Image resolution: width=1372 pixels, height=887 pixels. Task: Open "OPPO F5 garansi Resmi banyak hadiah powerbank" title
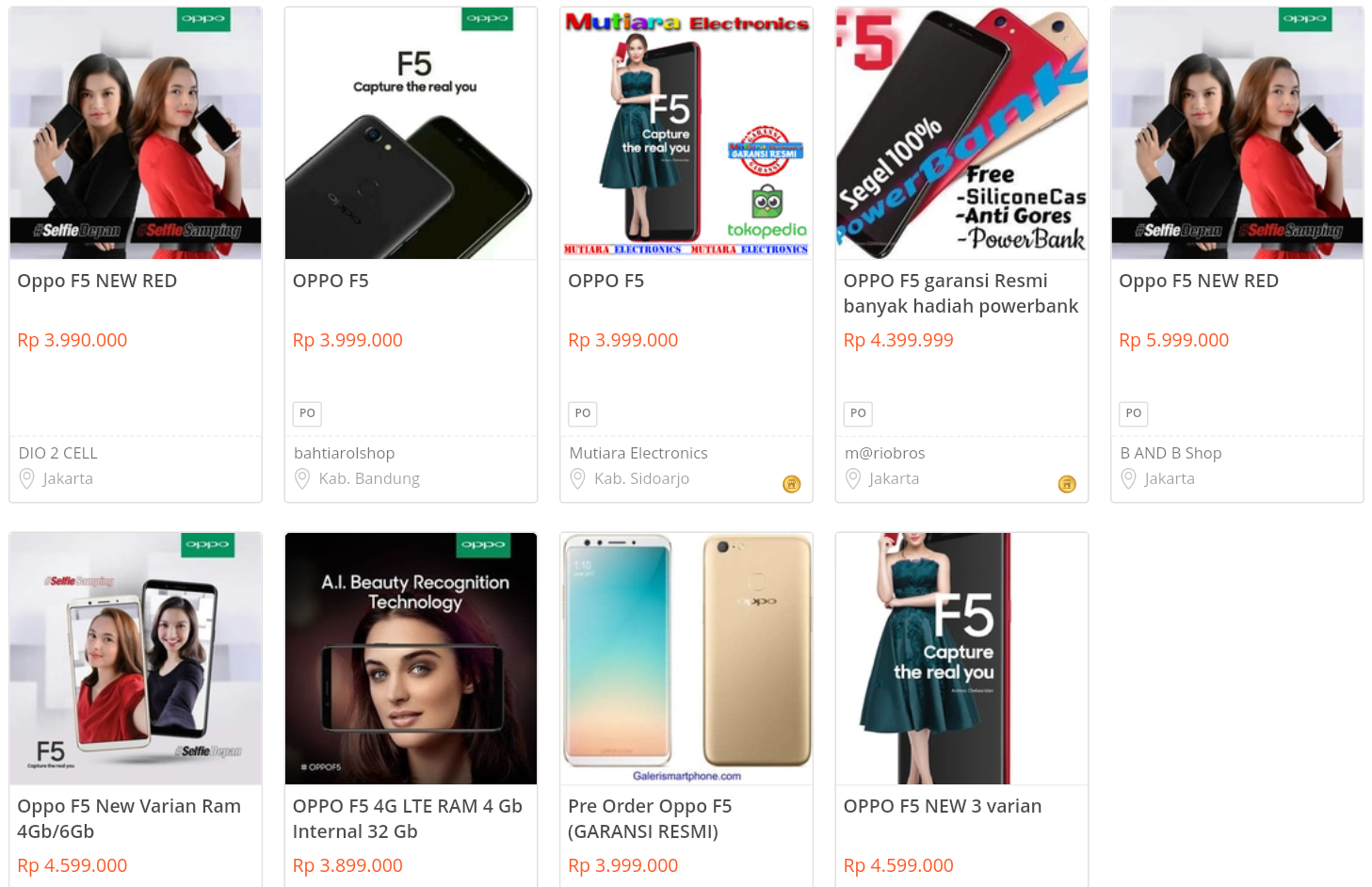point(960,293)
